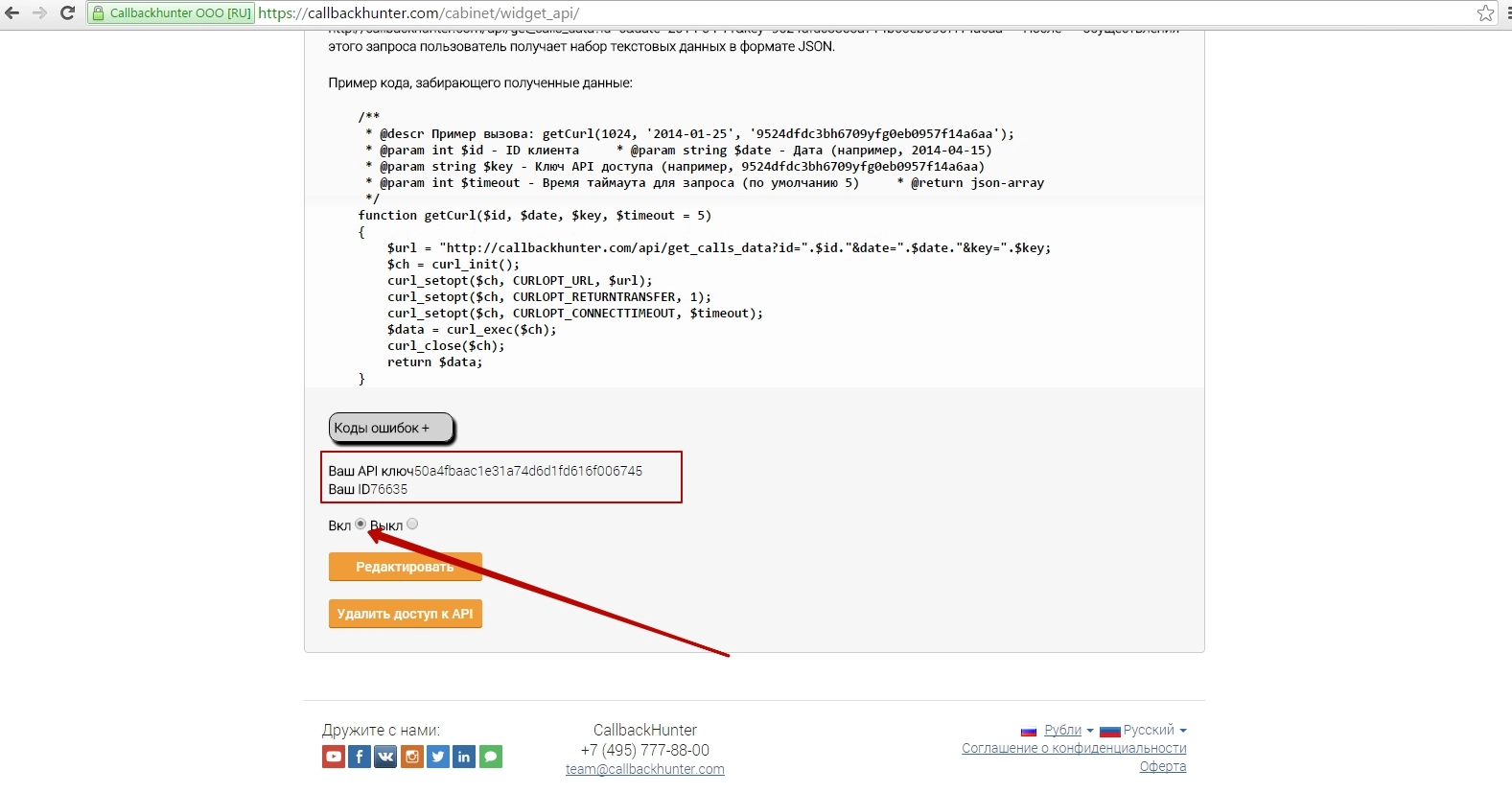Open the Instagram social icon

click(x=412, y=757)
